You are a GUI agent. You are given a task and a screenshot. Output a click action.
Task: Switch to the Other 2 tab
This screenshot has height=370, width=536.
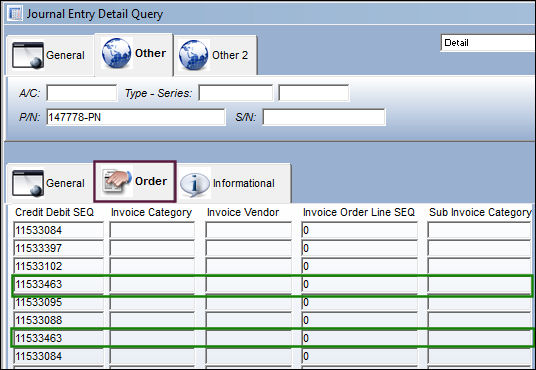[216, 55]
